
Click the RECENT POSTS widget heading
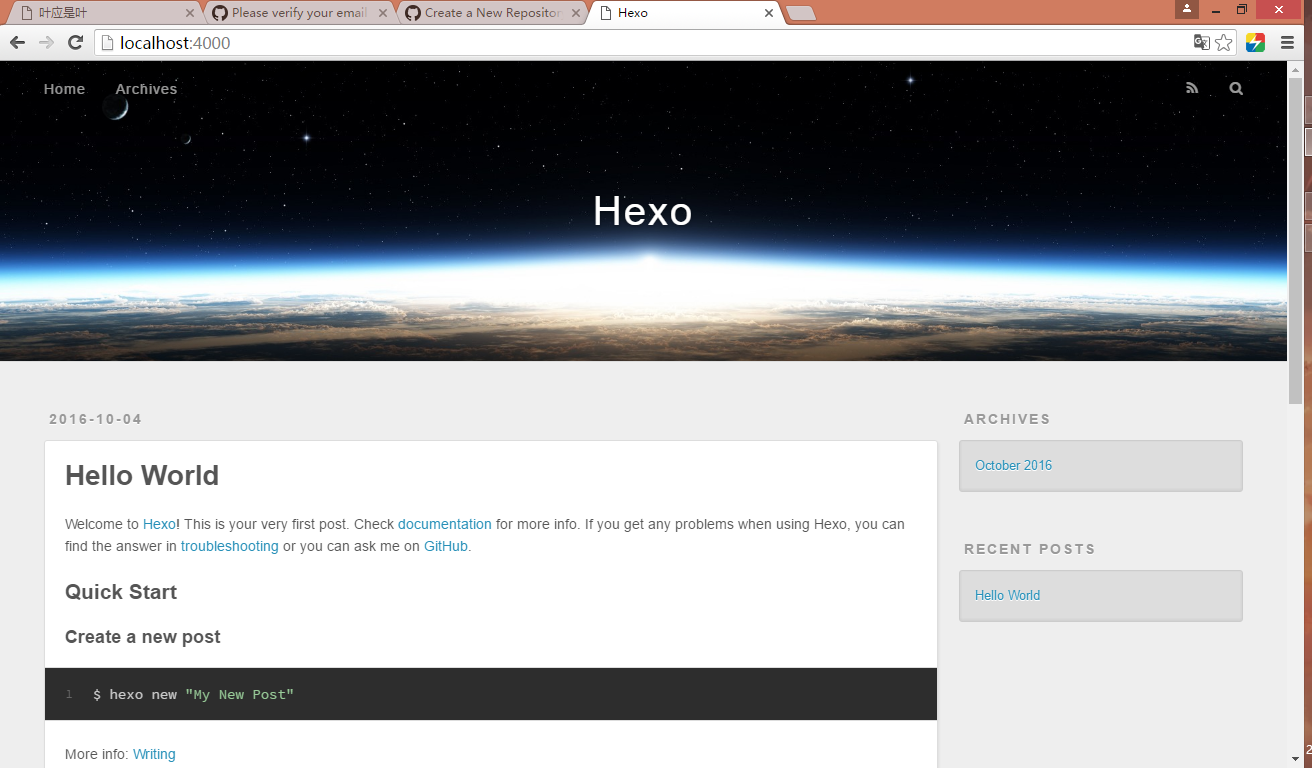click(x=1030, y=549)
